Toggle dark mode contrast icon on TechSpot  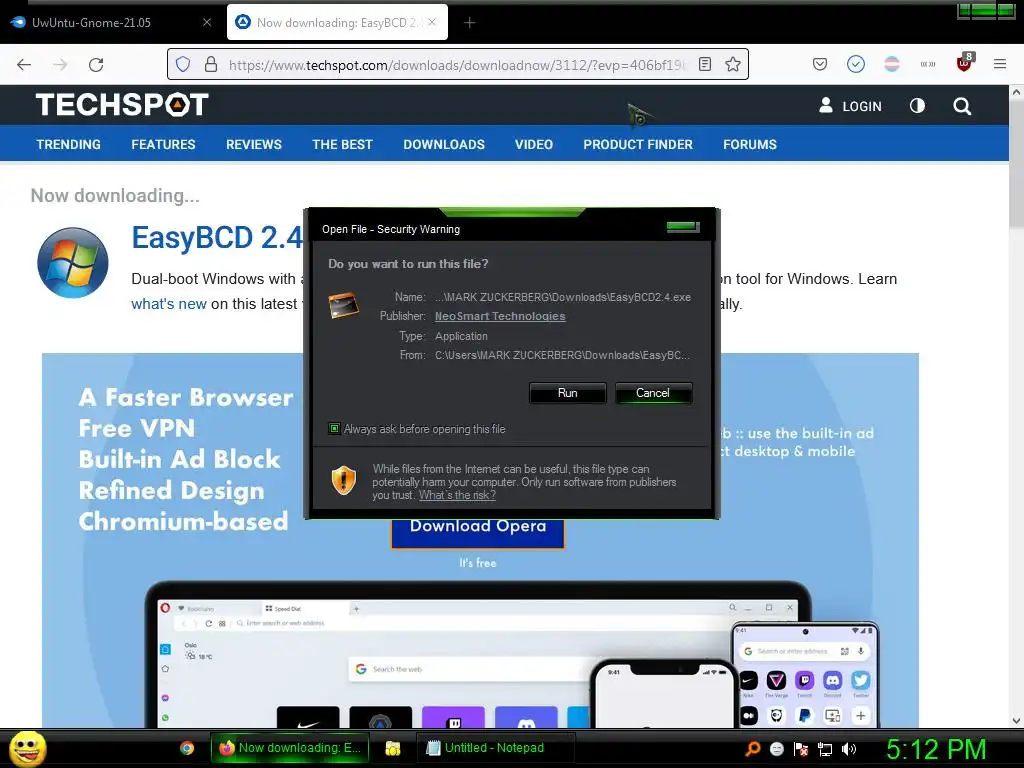click(917, 106)
